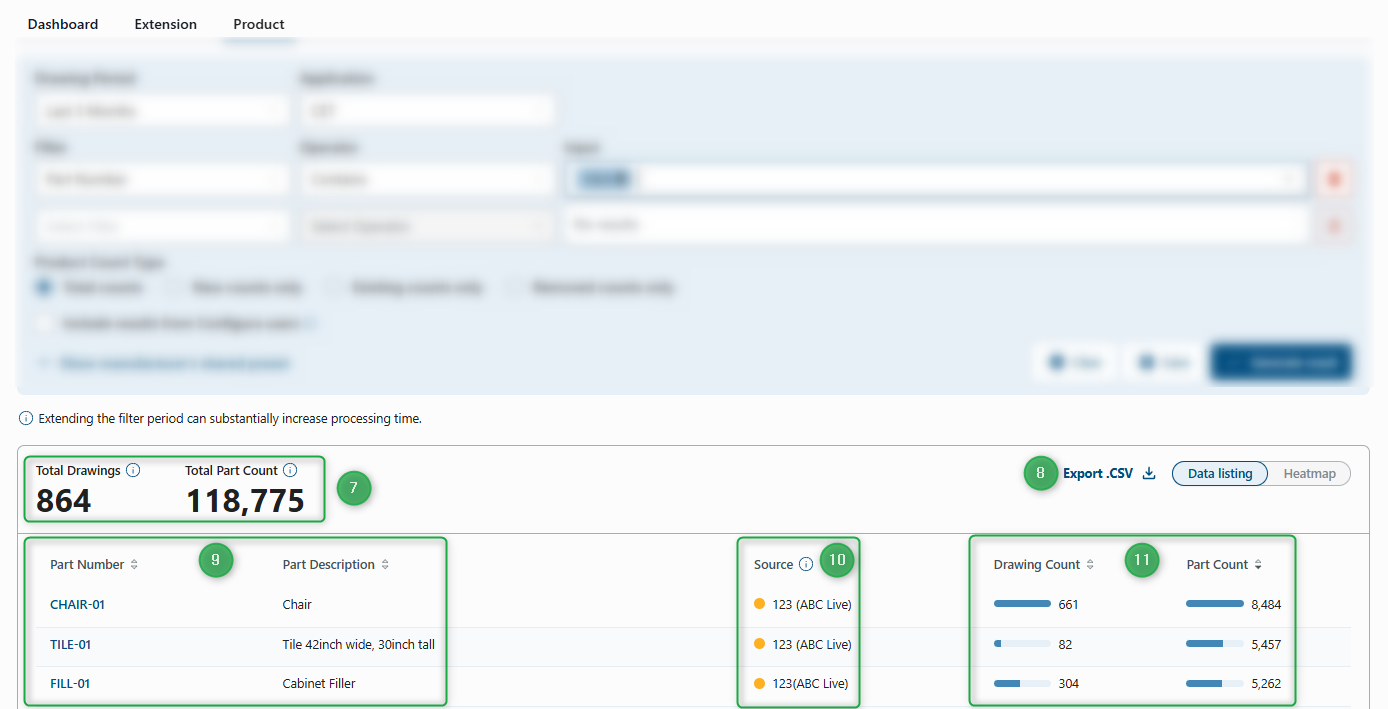The image size is (1388, 709).
Task: Click the part count bar for TILE-01
Action: pos(1214,644)
